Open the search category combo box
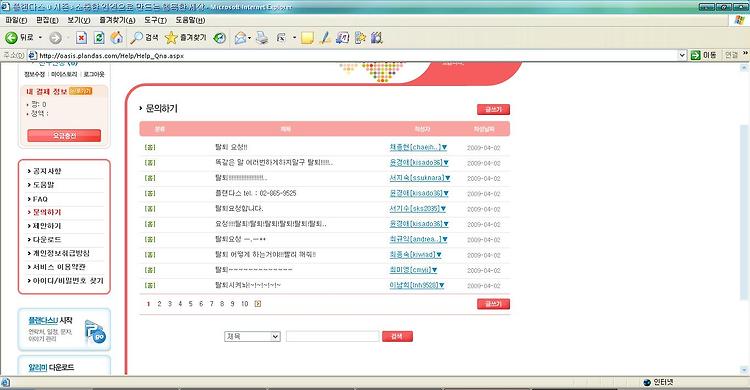The image size is (750, 390). [252, 336]
